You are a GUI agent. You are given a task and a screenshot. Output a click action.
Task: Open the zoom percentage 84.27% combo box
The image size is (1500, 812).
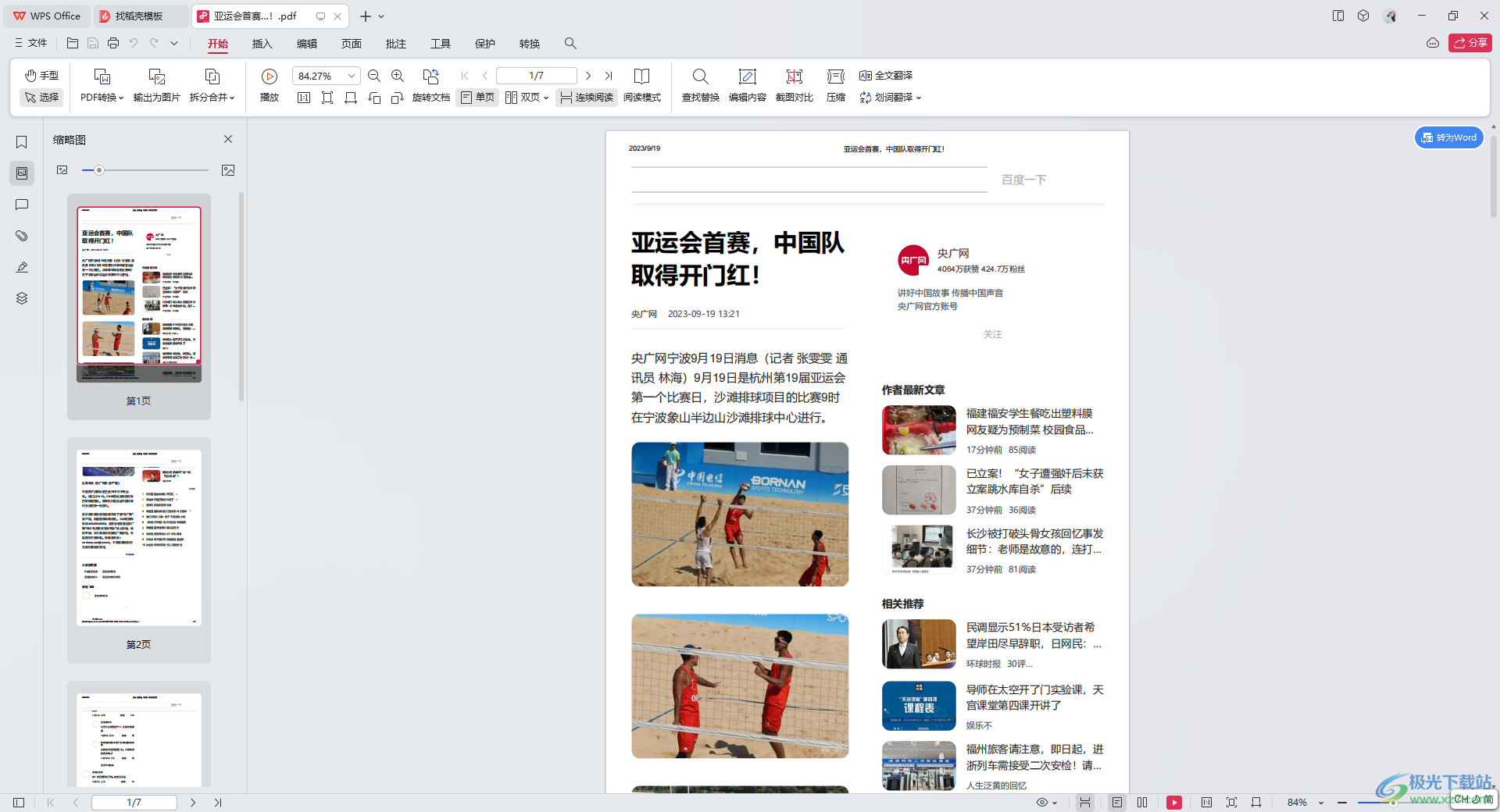(326, 76)
